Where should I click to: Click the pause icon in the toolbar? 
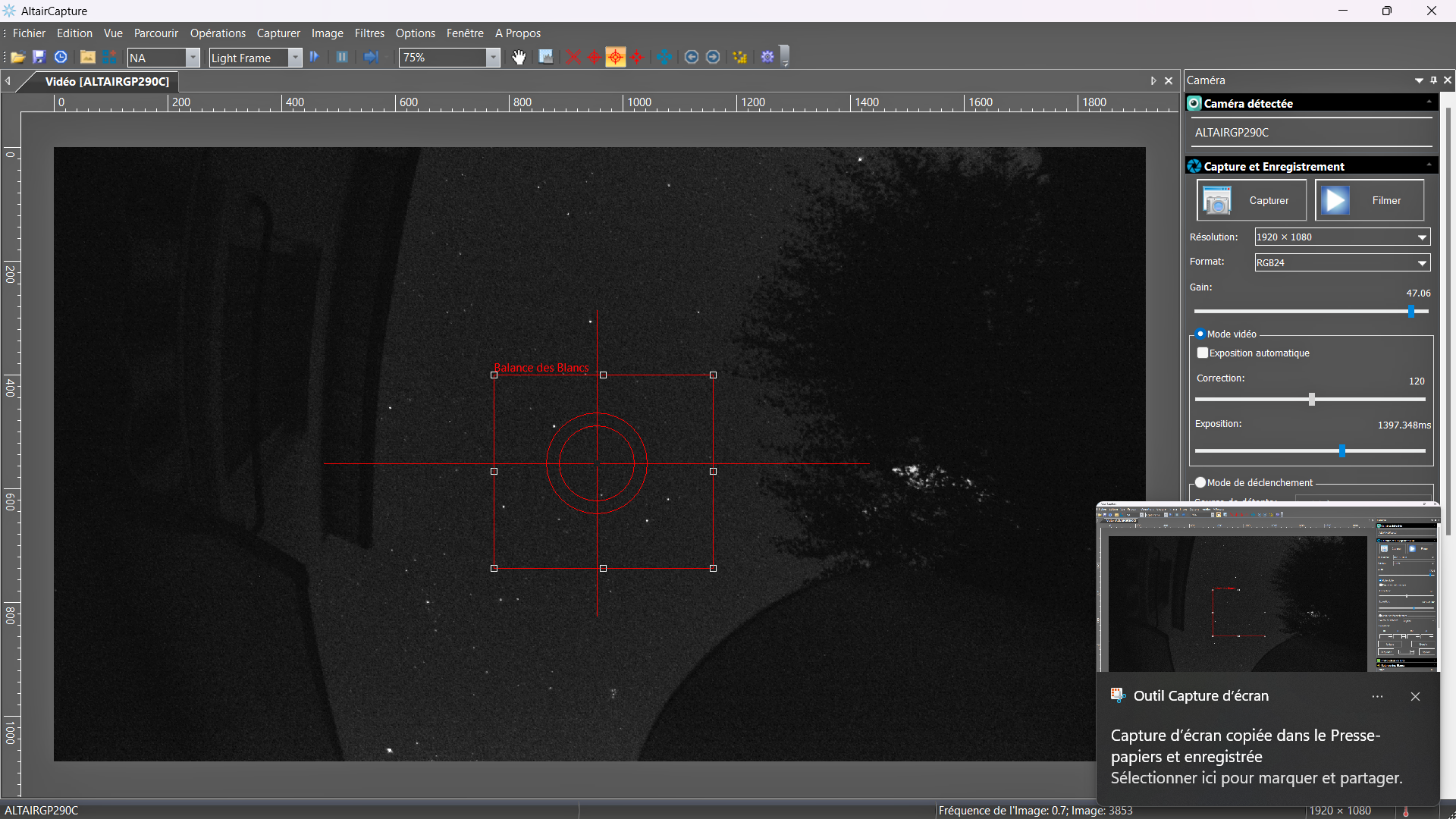click(x=342, y=58)
